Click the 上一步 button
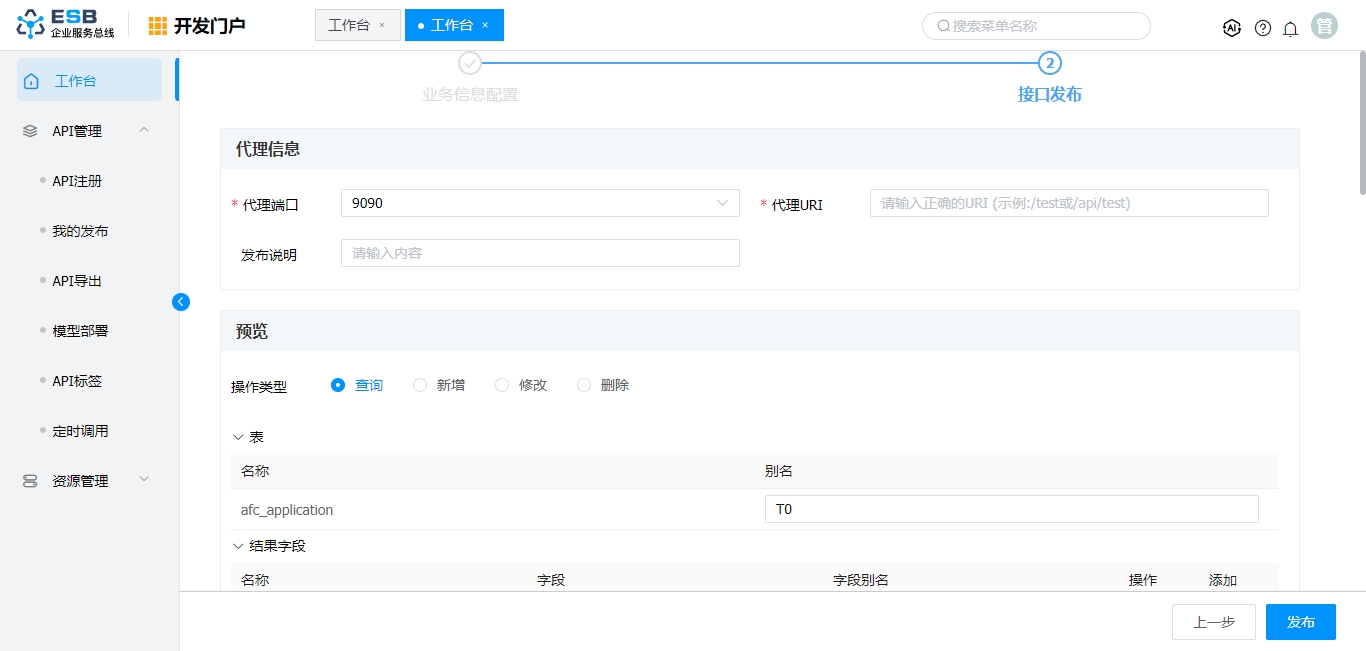Image resolution: width=1366 pixels, height=651 pixels. pyautogui.click(x=1213, y=622)
